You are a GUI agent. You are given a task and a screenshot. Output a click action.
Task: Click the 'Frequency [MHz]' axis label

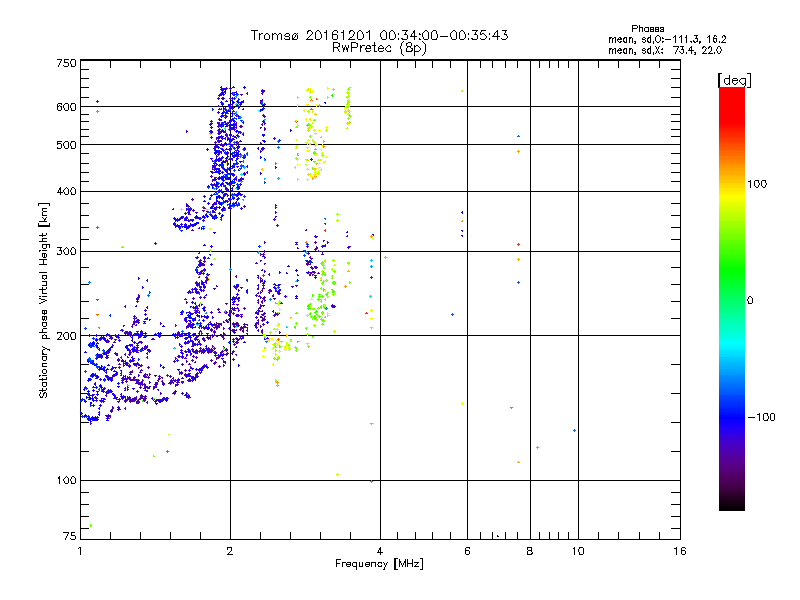[x=379, y=564]
